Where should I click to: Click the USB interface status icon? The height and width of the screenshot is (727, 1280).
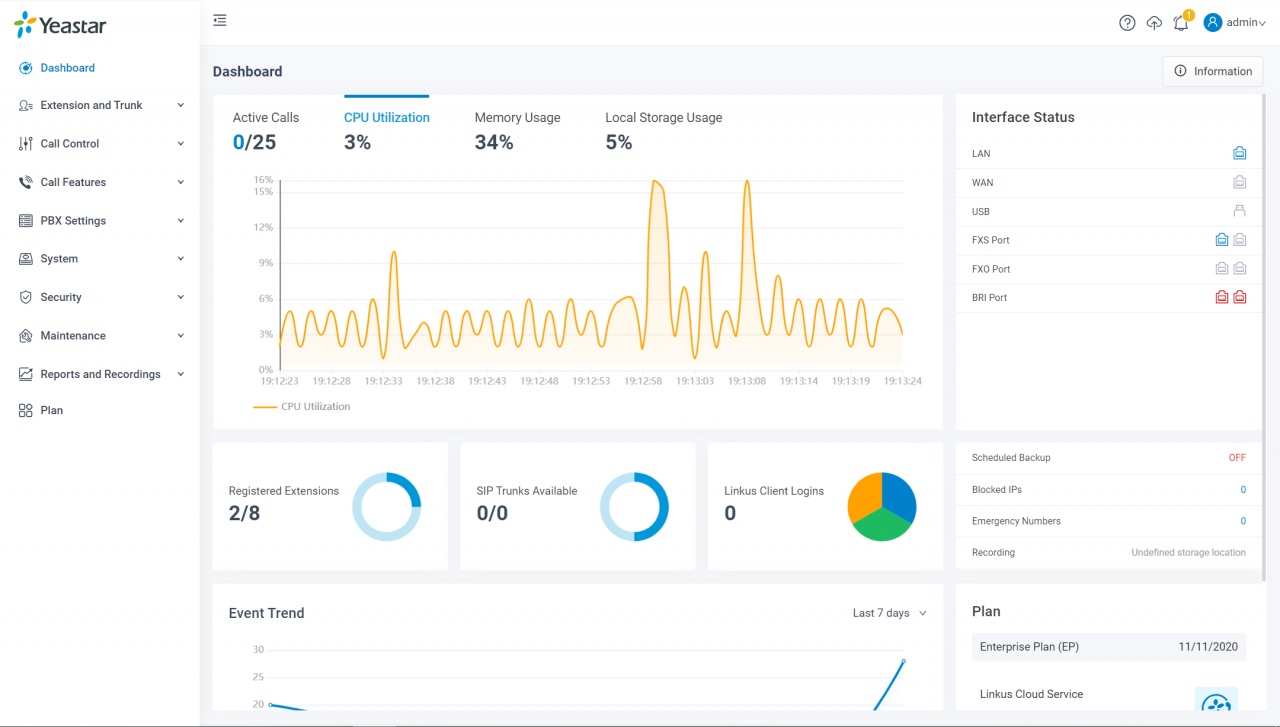pyautogui.click(x=1239, y=211)
